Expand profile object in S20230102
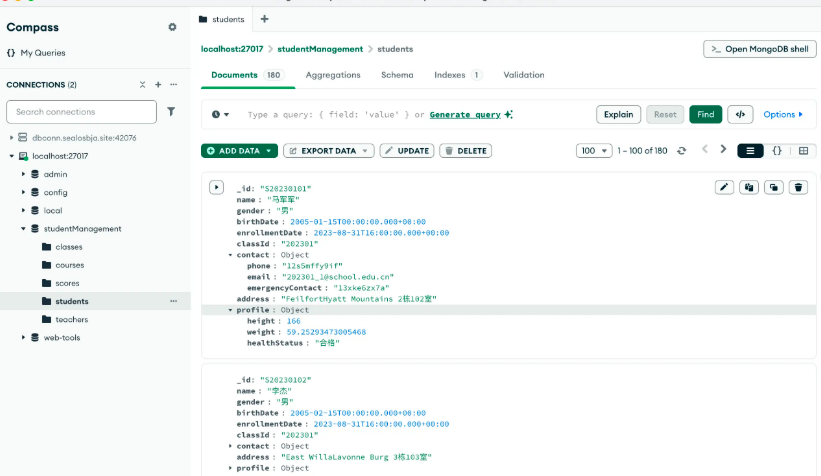The image size is (821, 476). tap(230, 468)
